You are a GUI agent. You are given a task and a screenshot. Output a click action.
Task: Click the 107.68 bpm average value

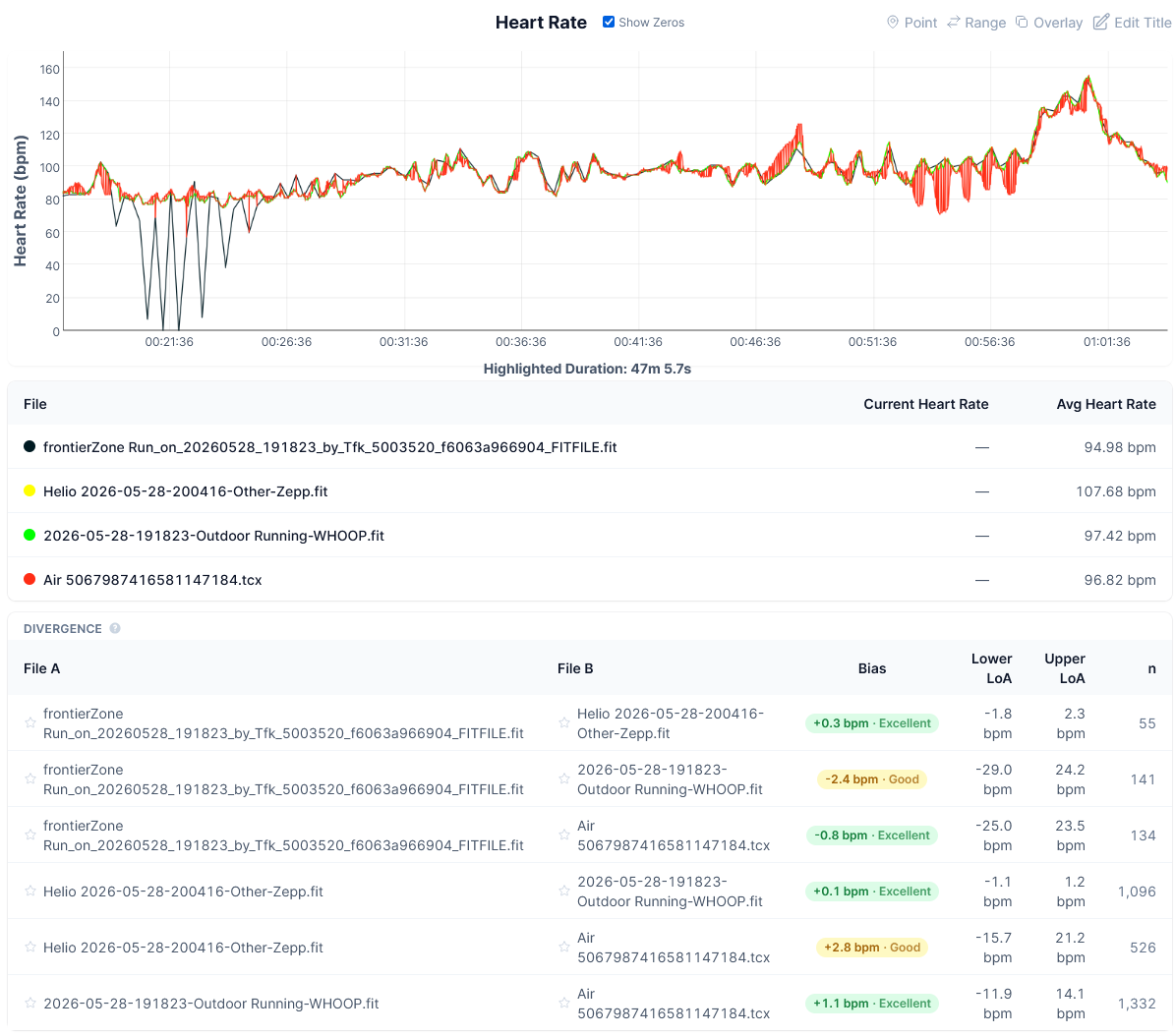click(1116, 491)
